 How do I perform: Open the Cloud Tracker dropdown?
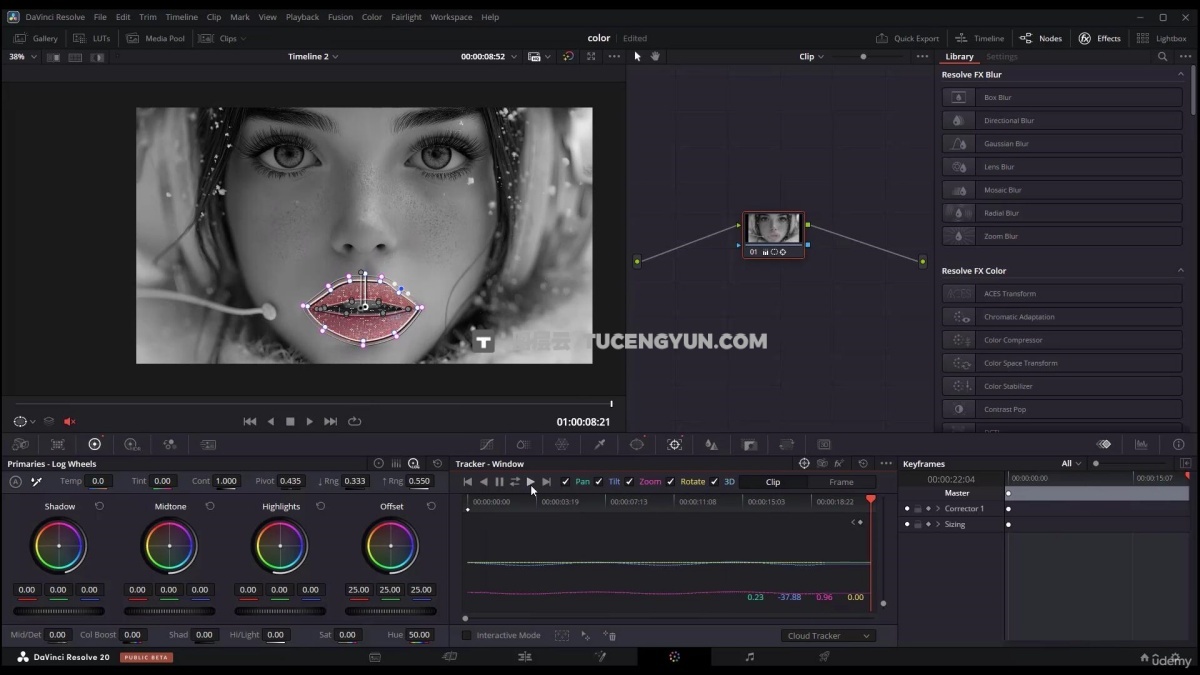pyautogui.click(x=828, y=636)
